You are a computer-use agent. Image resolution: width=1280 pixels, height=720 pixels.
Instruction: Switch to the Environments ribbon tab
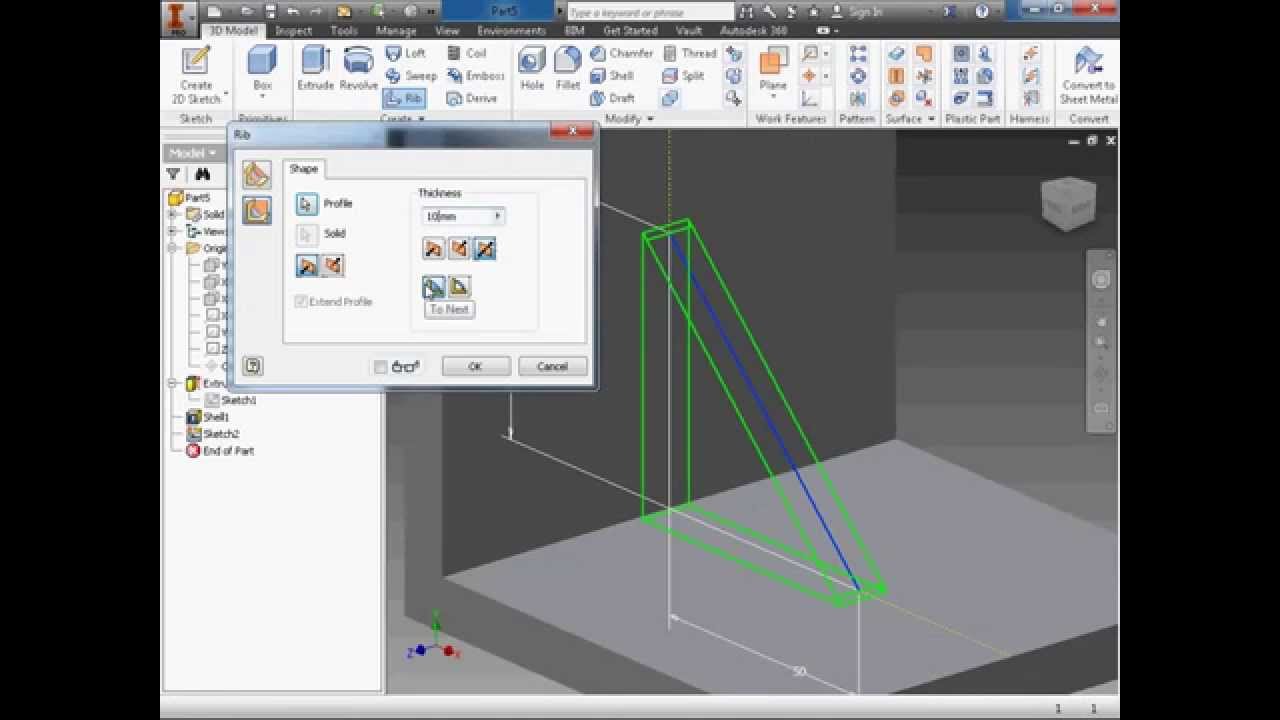pyautogui.click(x=511, y=31)
